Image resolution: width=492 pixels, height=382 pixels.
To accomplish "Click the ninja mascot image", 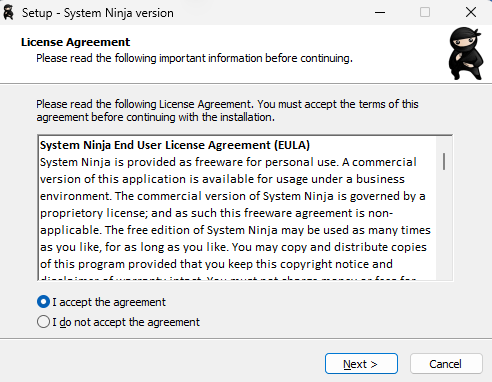I will tap(466, 54).
